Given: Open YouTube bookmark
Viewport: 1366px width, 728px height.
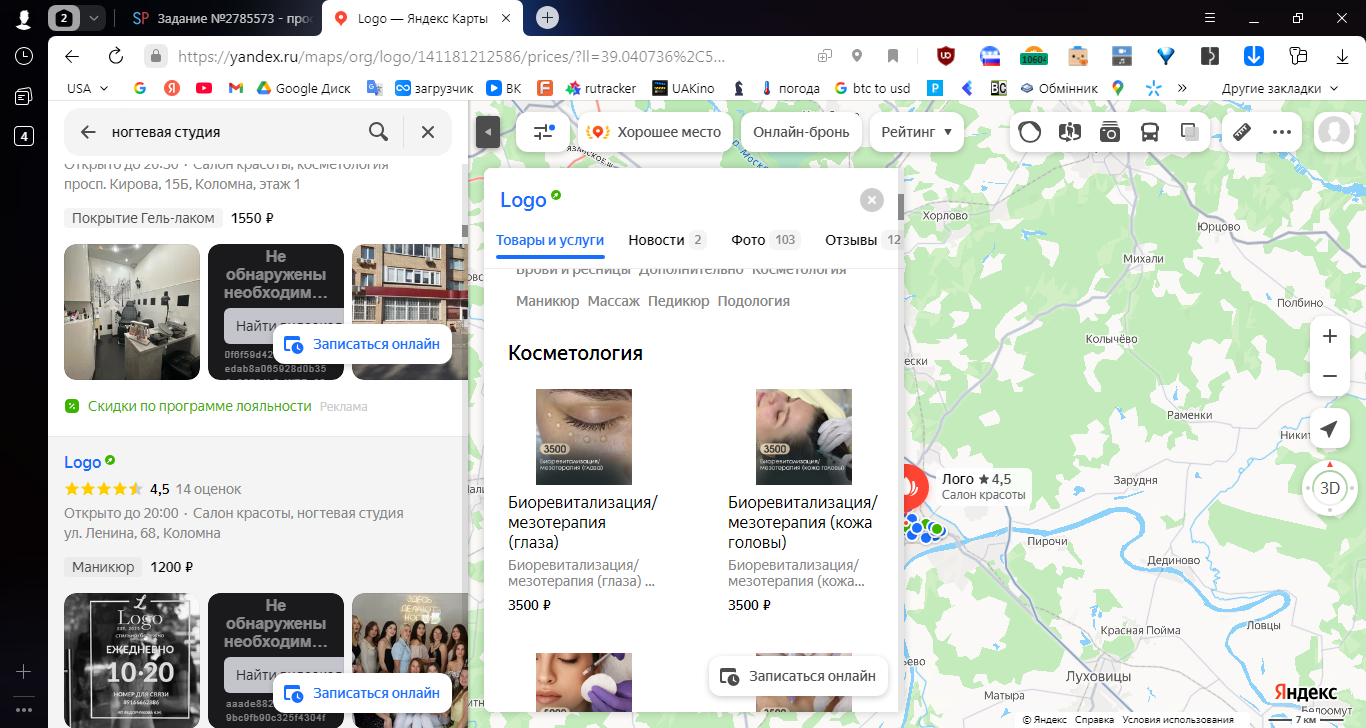Looking at the screenshot, I should (204, 88).
